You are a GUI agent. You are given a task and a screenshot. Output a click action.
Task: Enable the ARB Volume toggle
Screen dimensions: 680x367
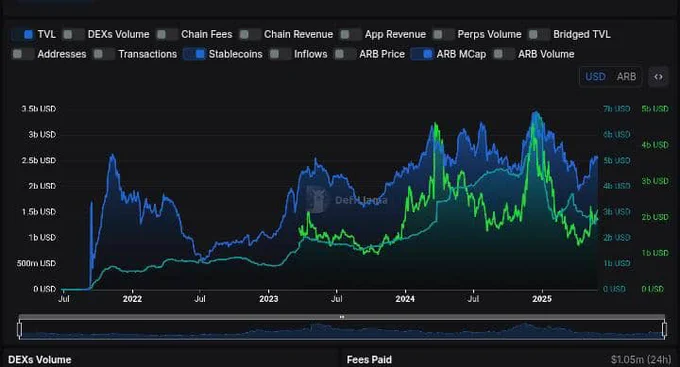[504, 54]
